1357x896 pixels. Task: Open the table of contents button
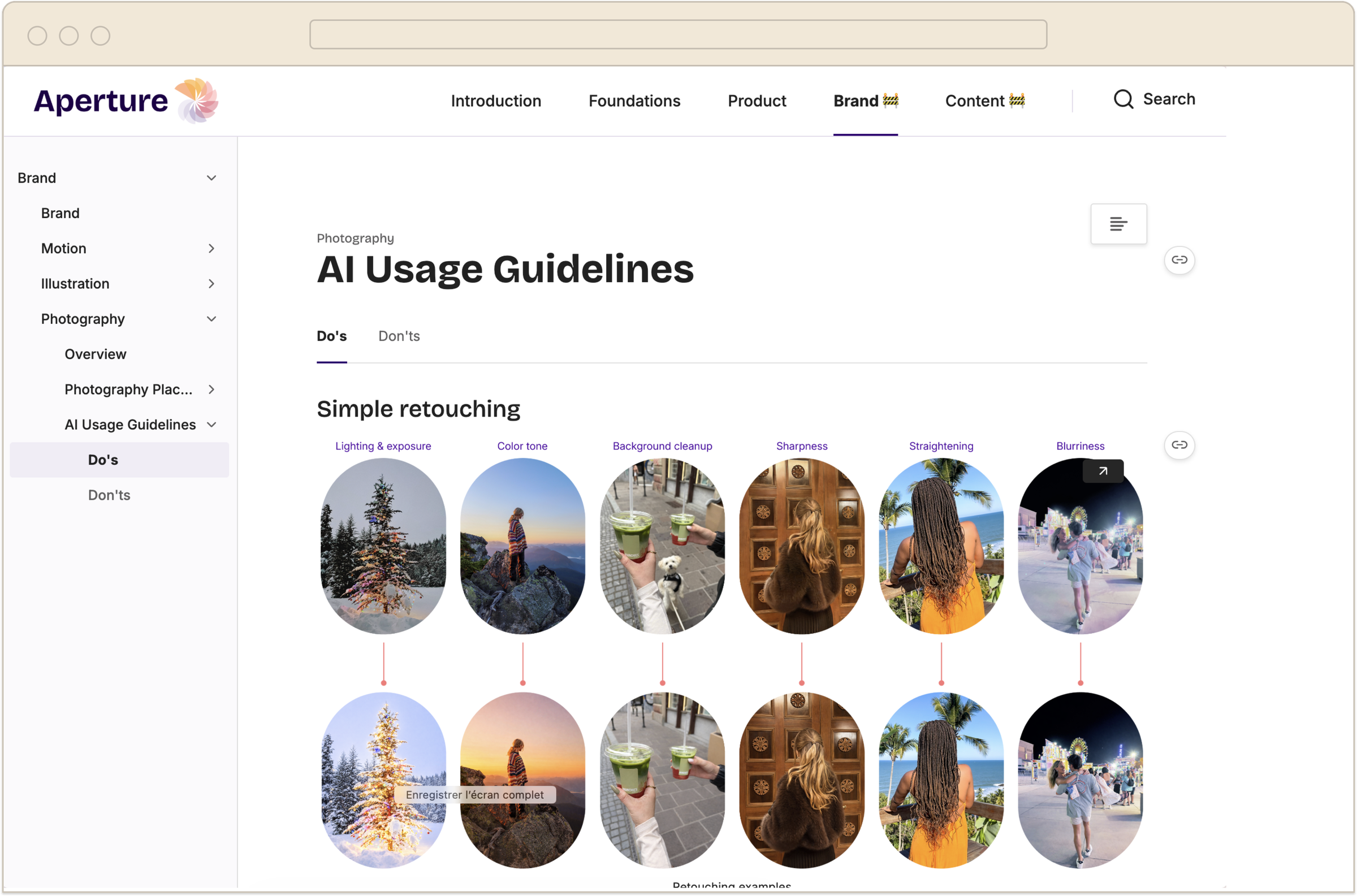click(1118, 224)
